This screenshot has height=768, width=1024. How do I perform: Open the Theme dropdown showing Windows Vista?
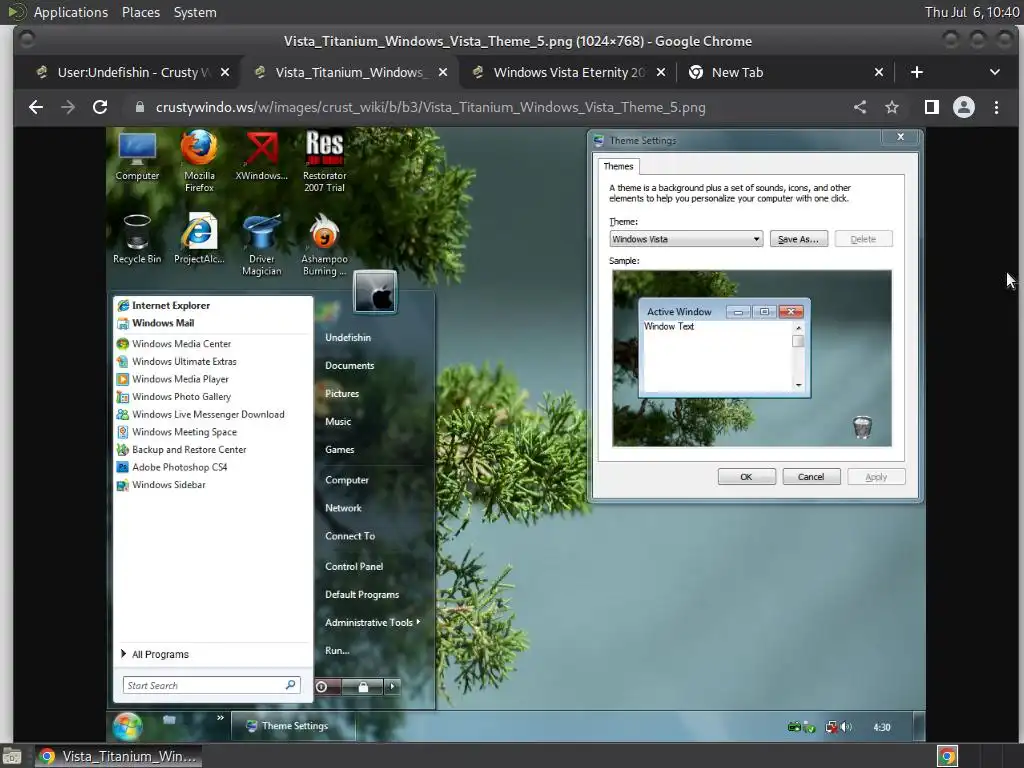click(686, 239)
